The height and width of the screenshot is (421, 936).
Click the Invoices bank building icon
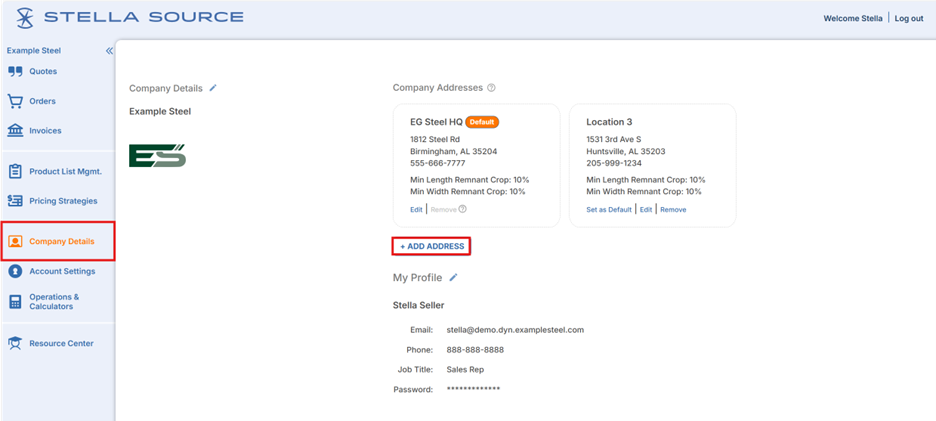point(15,131)
